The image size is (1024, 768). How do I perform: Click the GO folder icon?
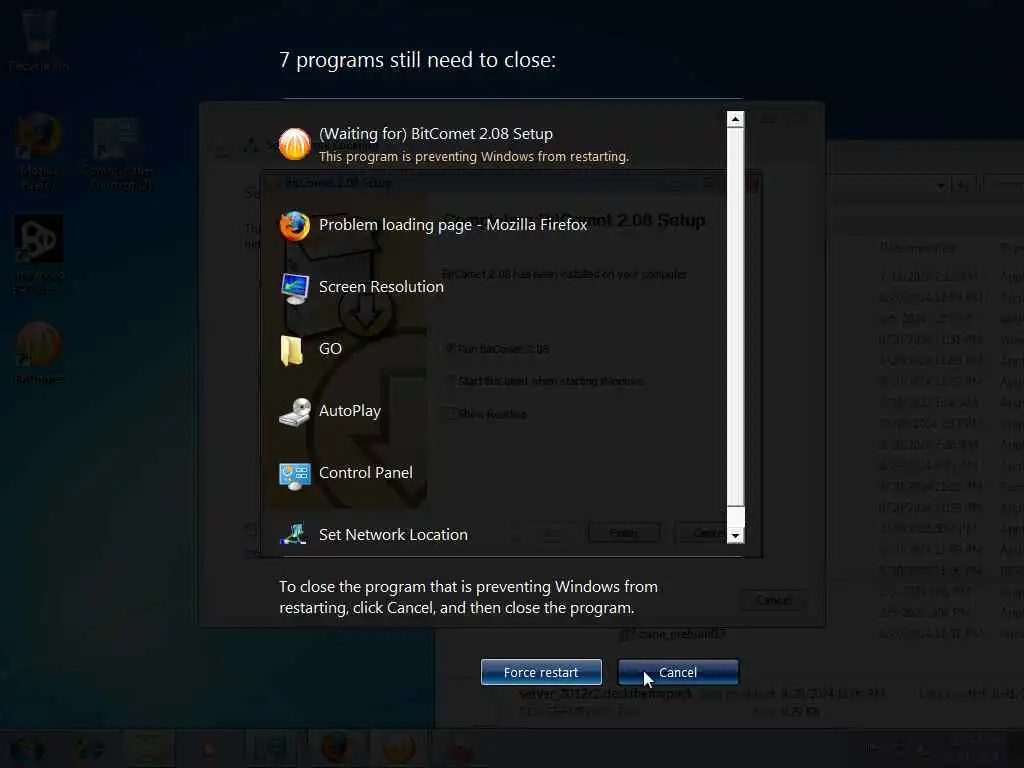pyautogui.click(x=291, y=350)
